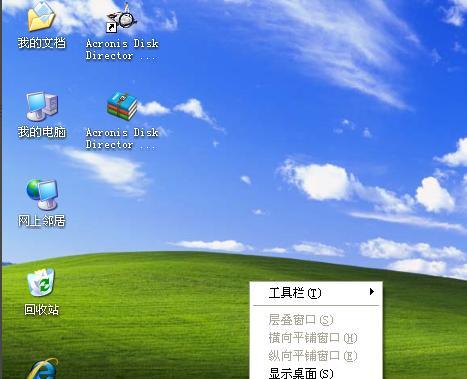Image resolution: width=467 pixels, height=379 pixels.
Task: Click the 我的文档 label text
Action: point(42,43)
